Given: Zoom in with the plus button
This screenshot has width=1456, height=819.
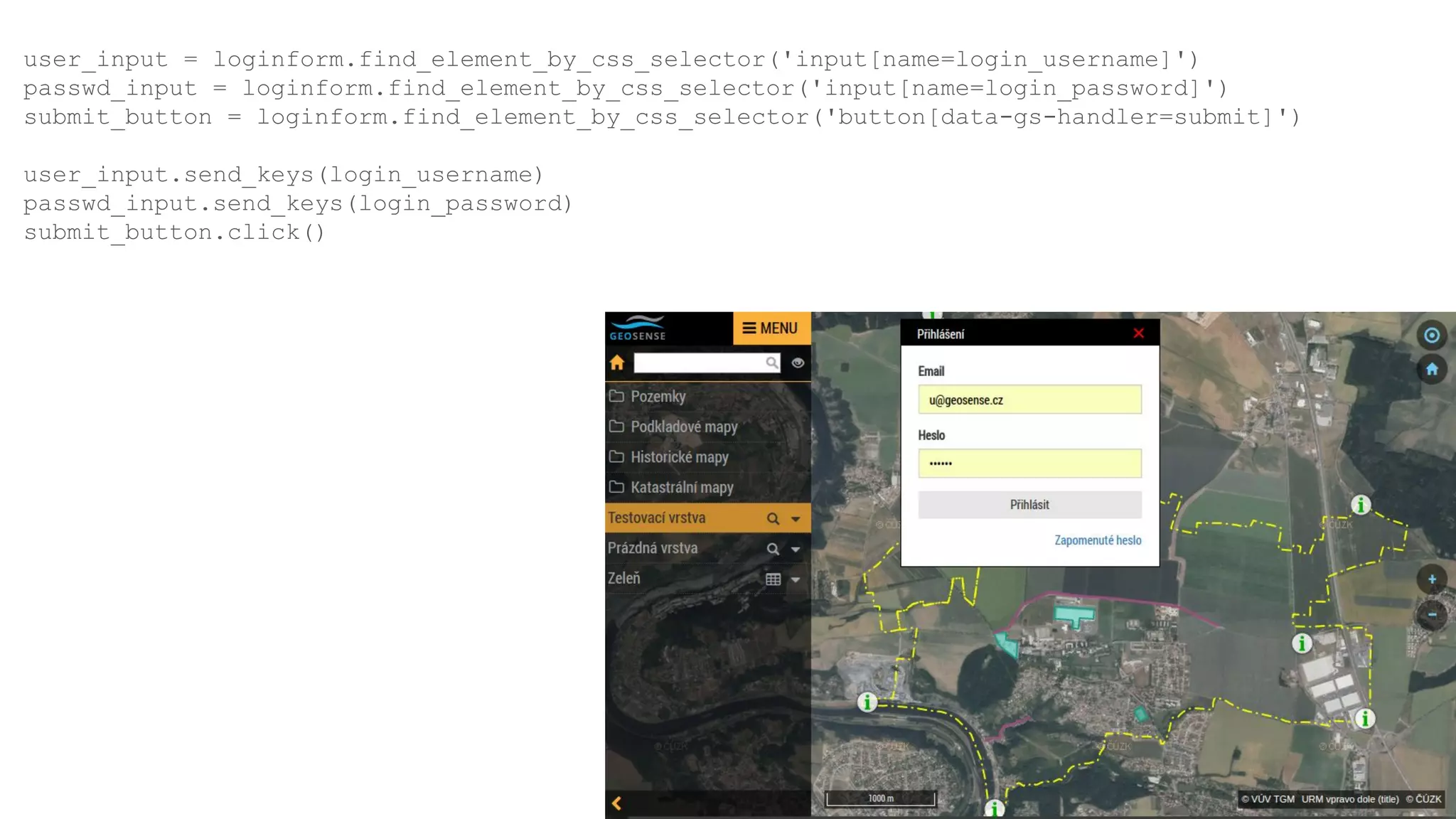Looking at the screenshot, I should (x=1431, y=579).
